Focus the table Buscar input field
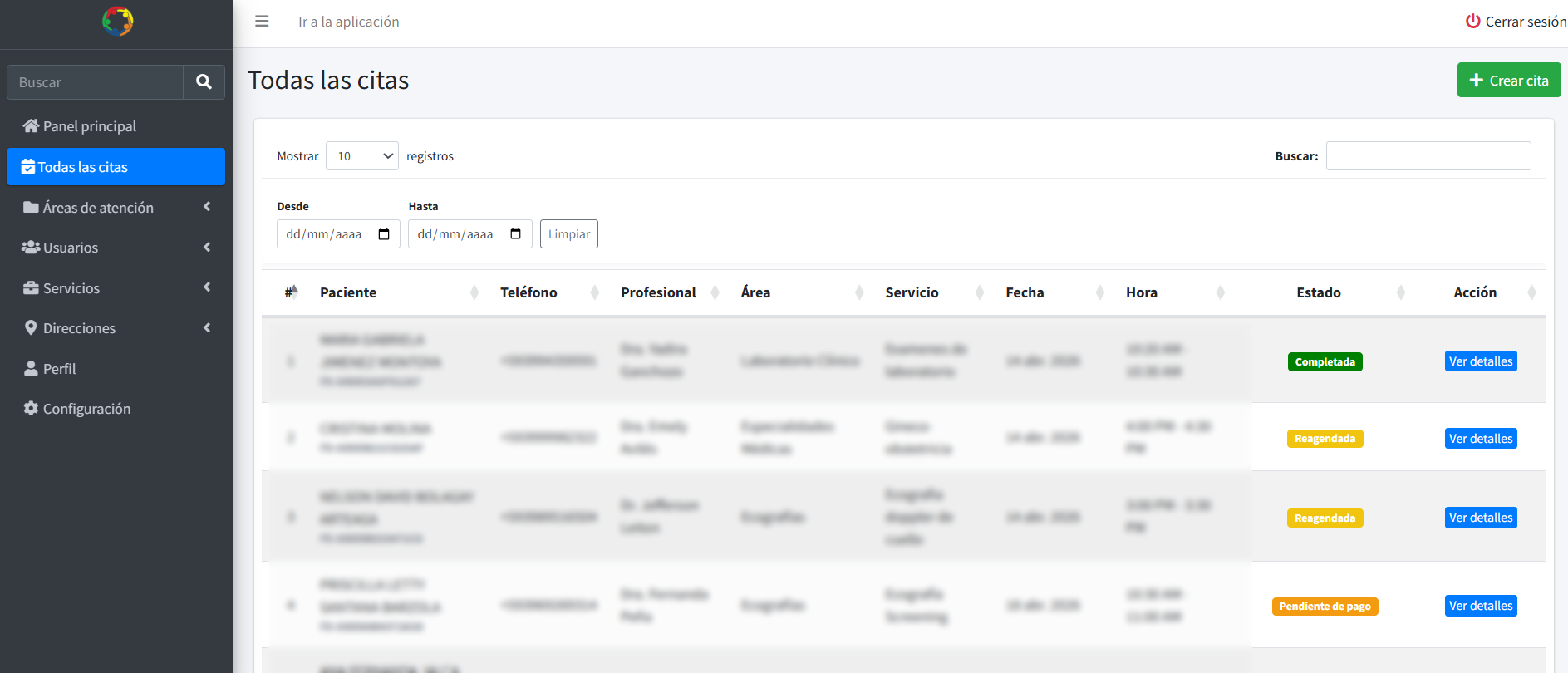 pyautogui.click(x=1428, y=156)
